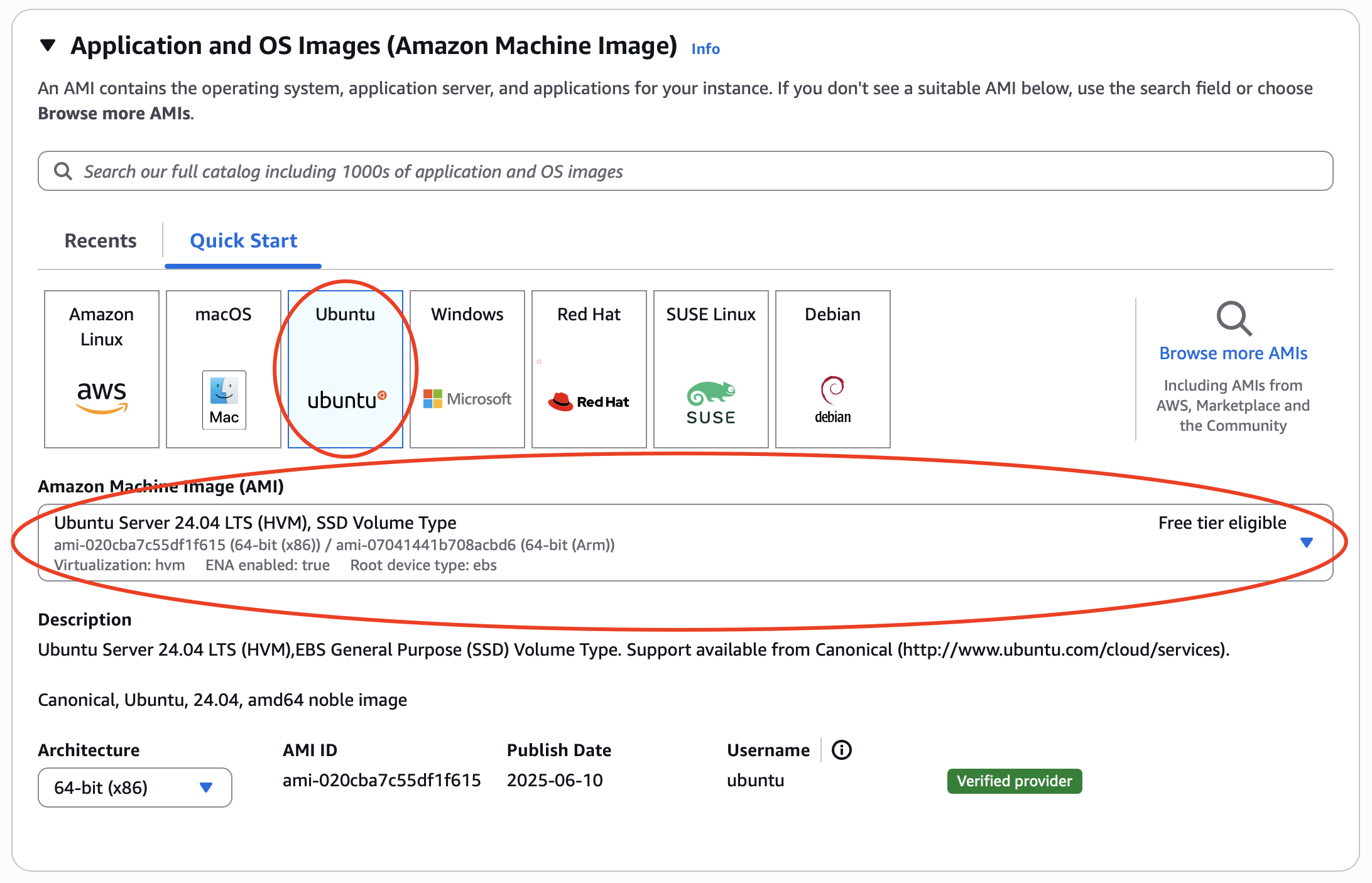Click the AMI catalog search field

coord(685,171)
